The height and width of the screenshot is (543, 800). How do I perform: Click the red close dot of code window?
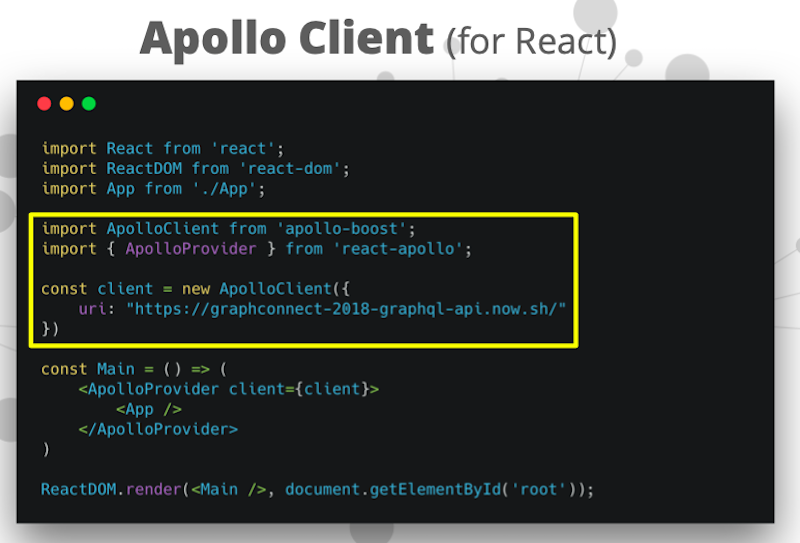(44, 104)
